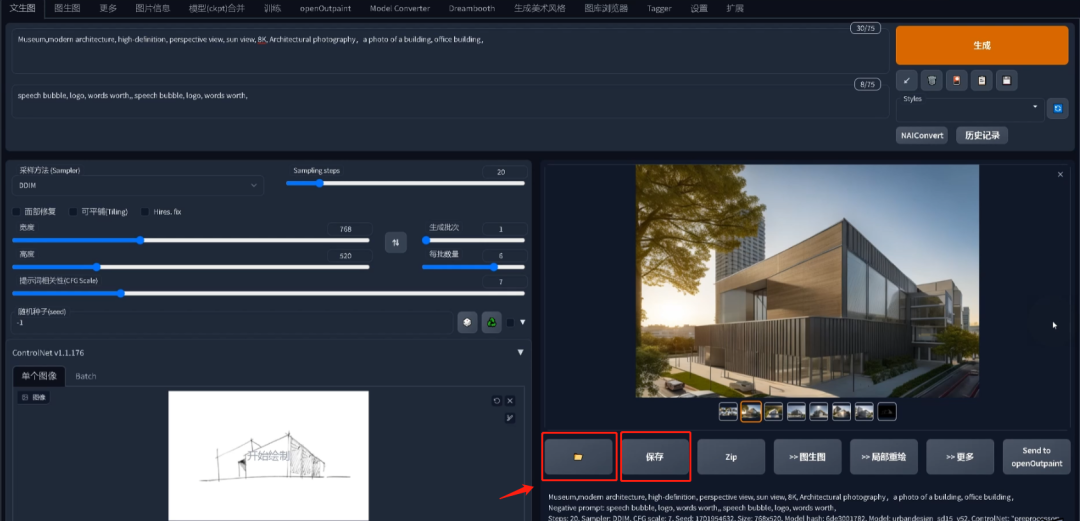Toggle the 可平铺(Tiling) checkbox

(74, 212)
